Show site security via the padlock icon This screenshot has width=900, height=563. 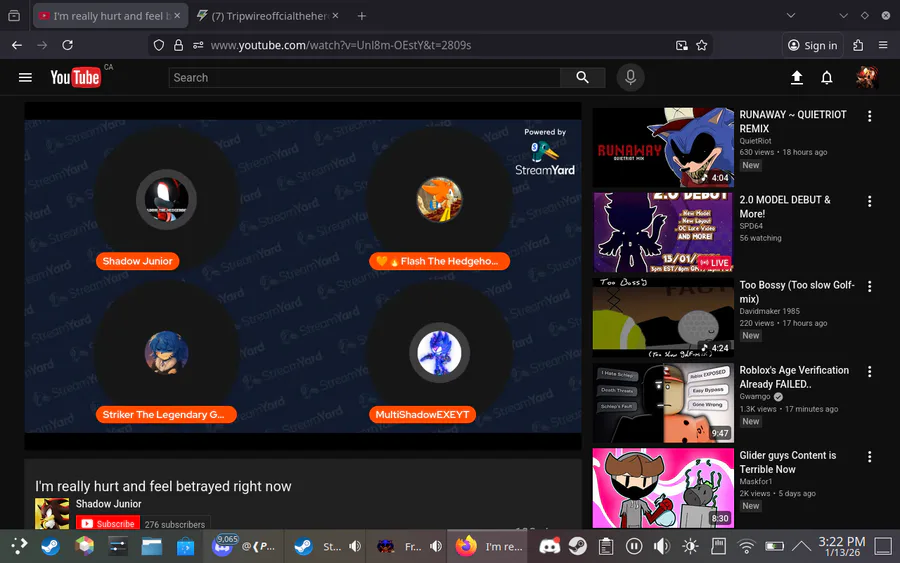coord(179,45)
